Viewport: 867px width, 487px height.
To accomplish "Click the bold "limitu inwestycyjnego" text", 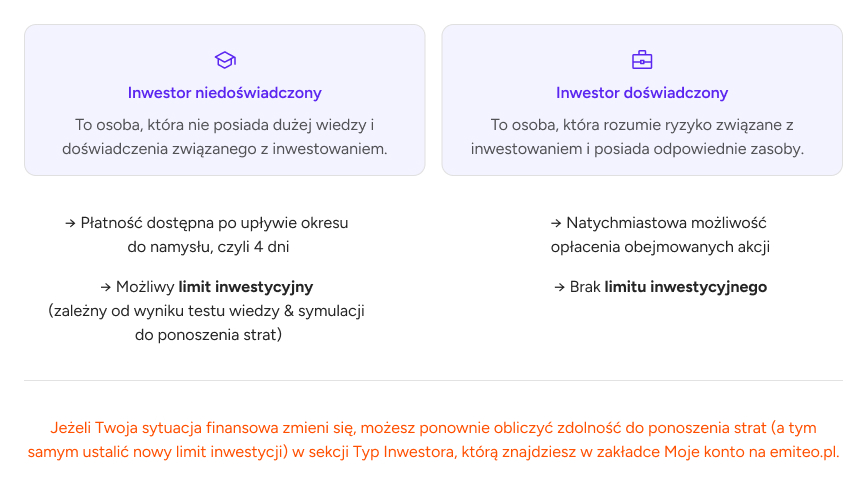I will 686,287.
